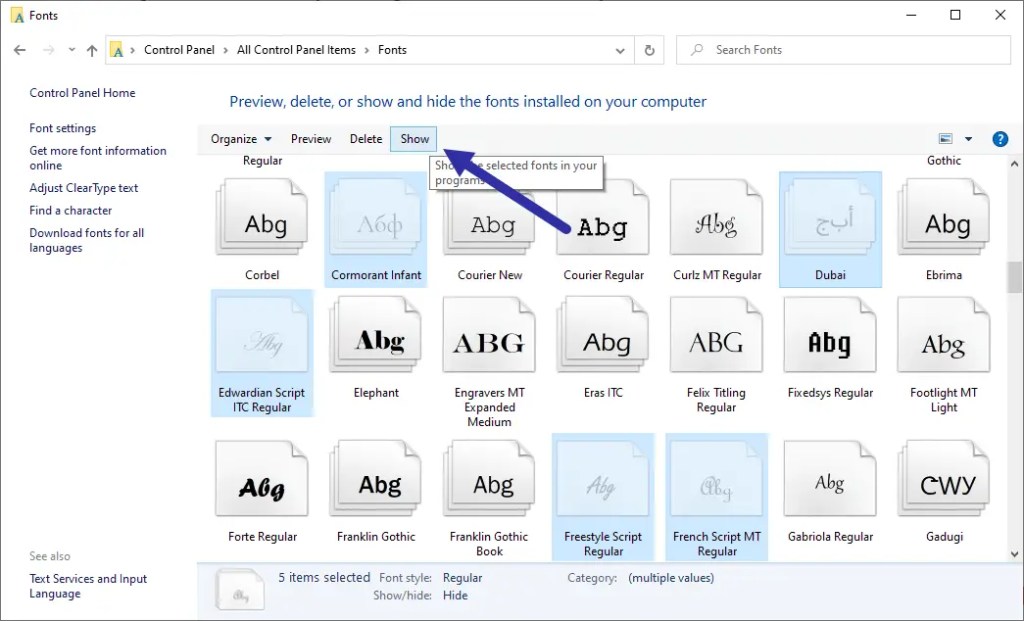This screenshot has width=1024, height=621.
Task: Select the Felix Titling Regular font icon
Action: tap(716, 335)
